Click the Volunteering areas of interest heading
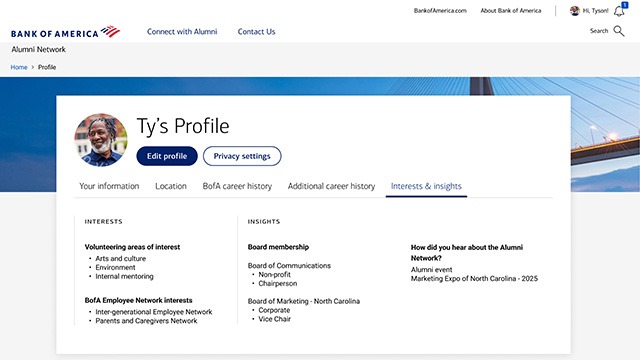 click(132, 247)
